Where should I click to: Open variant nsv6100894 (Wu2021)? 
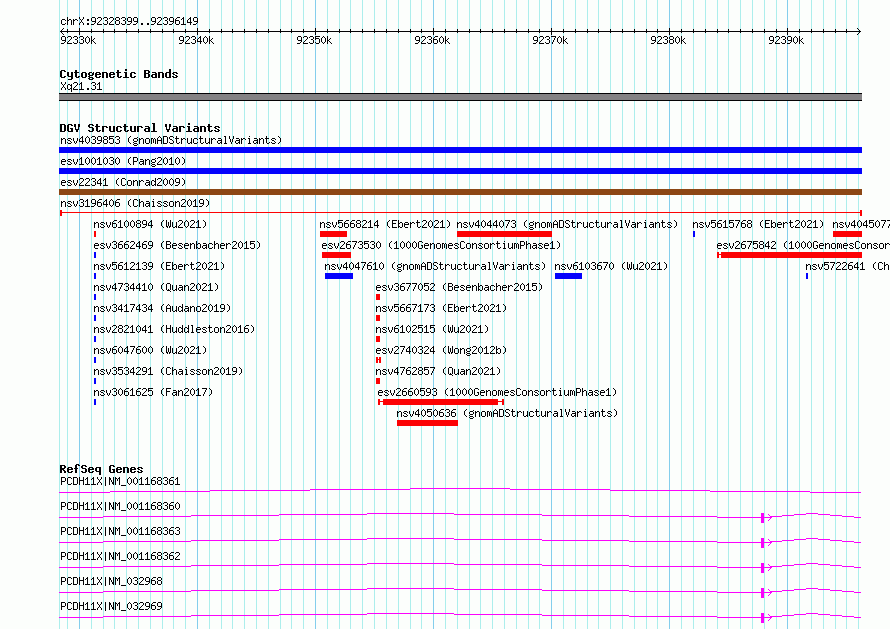coord(150,224)
